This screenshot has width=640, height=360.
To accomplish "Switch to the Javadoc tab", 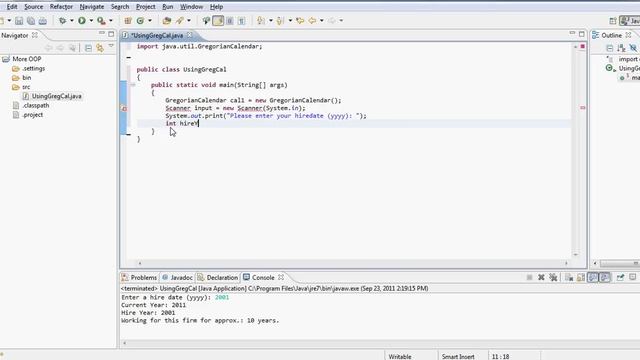I will 177,278.
